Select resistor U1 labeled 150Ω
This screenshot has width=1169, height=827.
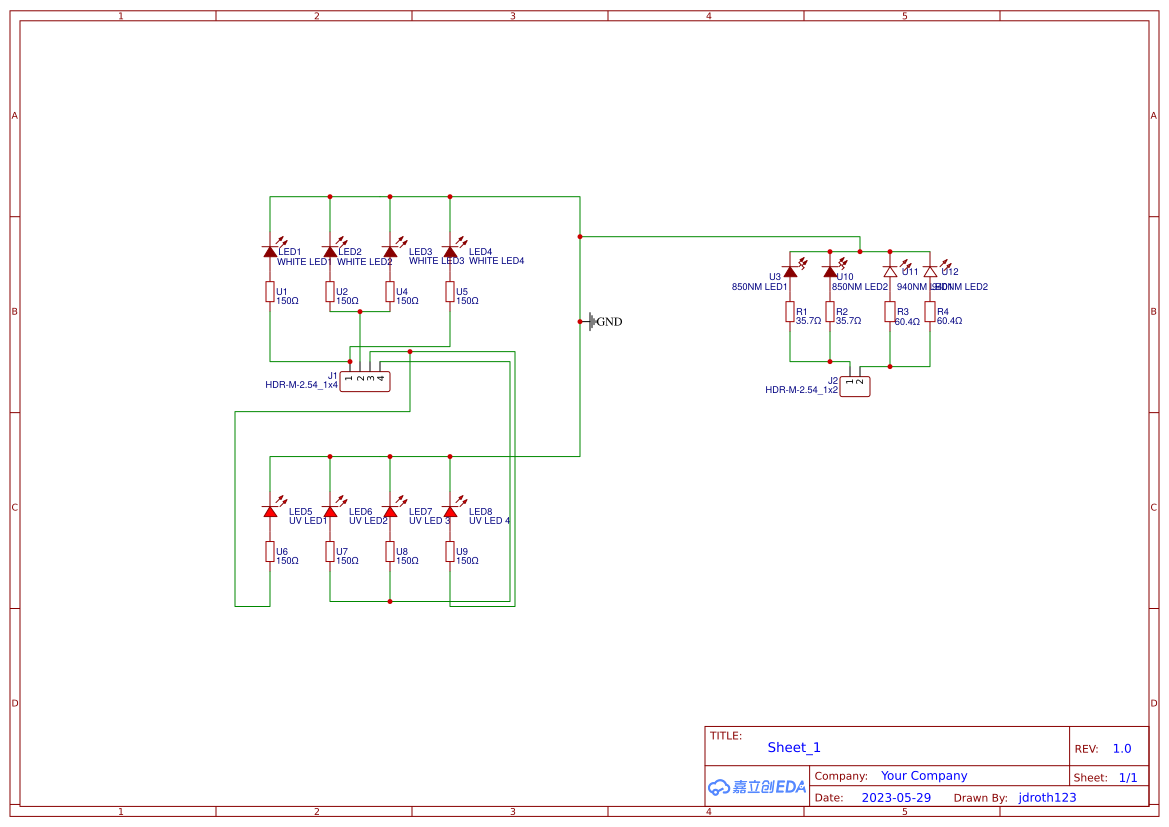pyautogui.click(x=270, y=293)
